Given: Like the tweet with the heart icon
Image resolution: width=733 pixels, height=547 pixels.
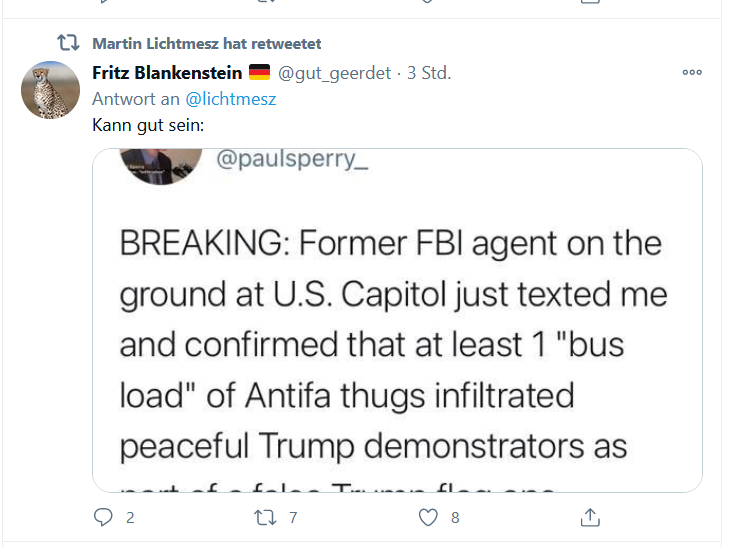Looking at the screenshot, I should click(x=429, y=517).
